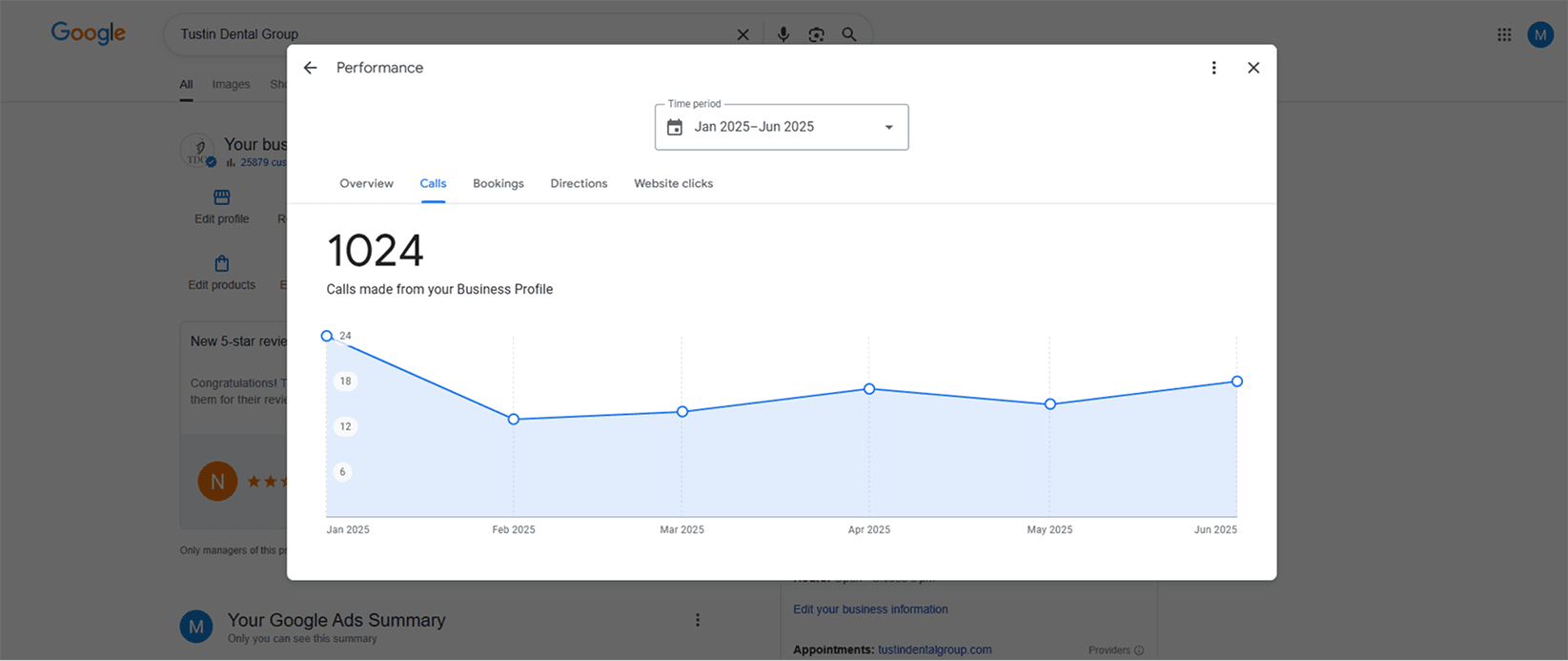Open Edit your business information link
The image size is (1568, 661).
click(x=870, y=609)
